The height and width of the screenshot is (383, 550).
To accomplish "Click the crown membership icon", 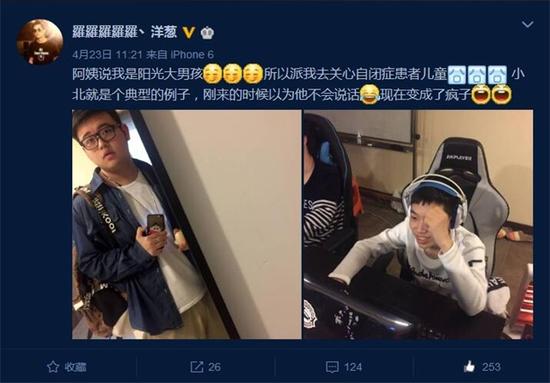I will click(x=207, y=33).
